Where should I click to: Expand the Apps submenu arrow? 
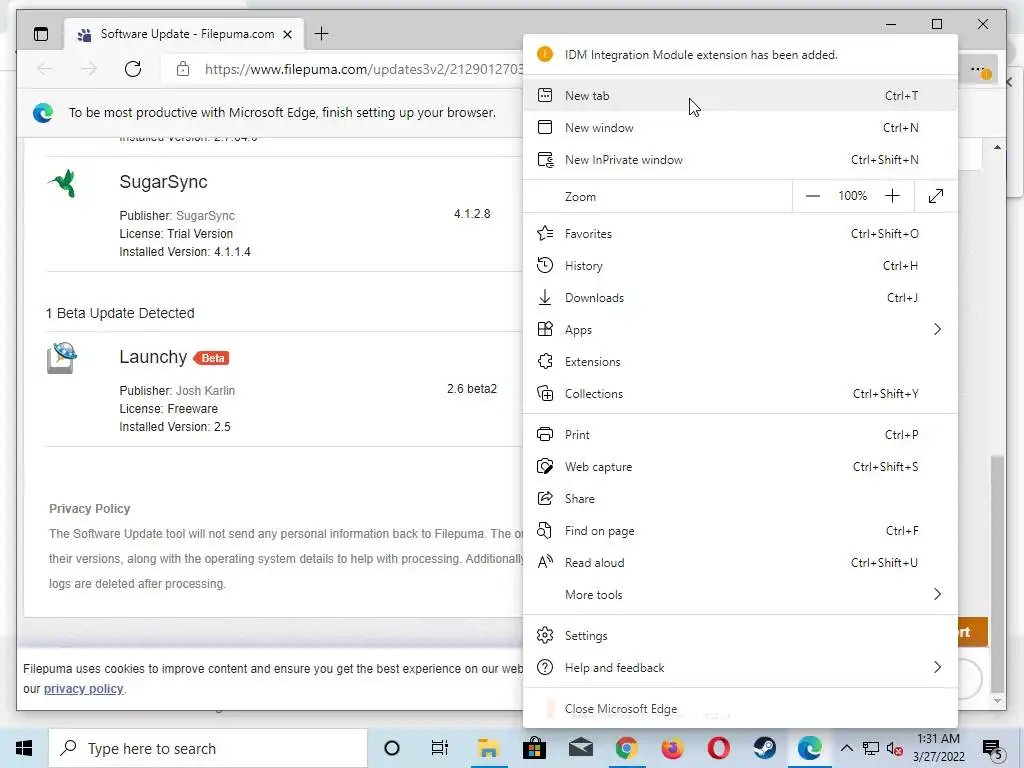[x=937, y=329]
